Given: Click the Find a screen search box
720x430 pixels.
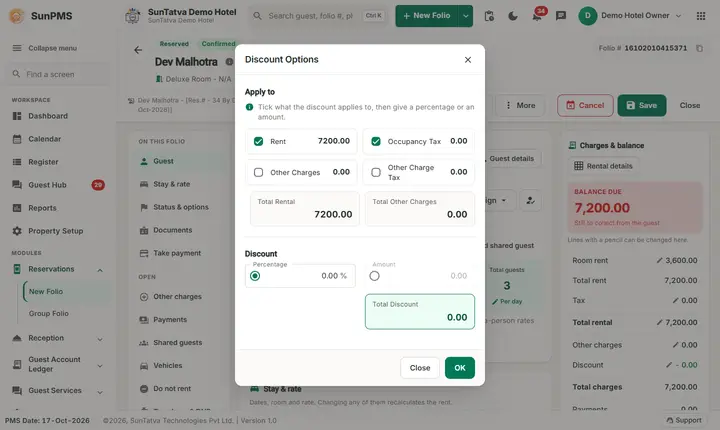Looking at the screenshot, I should (x=58, y=74).
